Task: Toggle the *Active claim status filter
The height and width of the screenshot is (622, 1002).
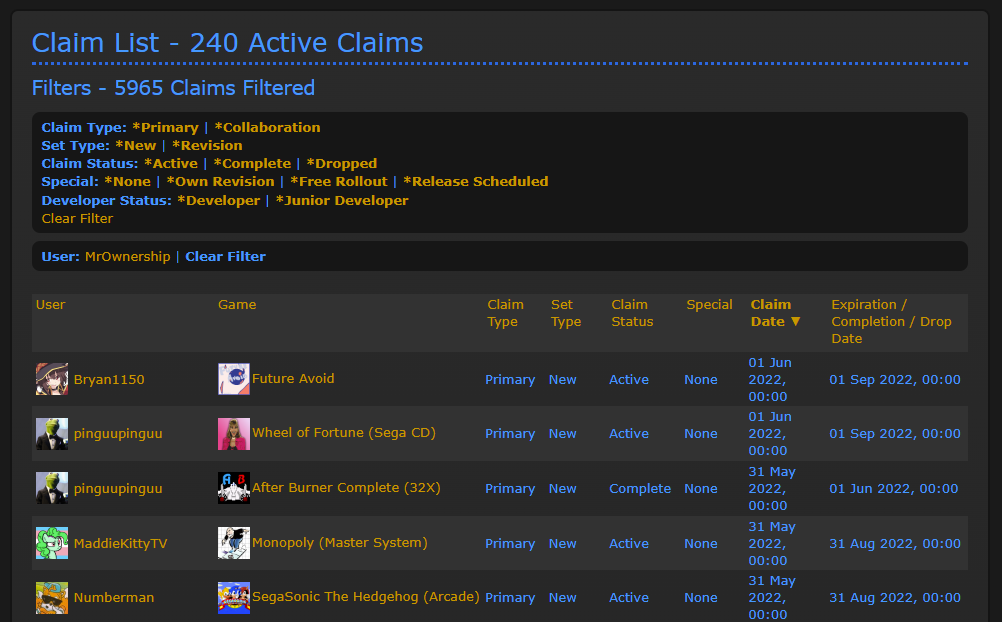Action: (171, 163)
